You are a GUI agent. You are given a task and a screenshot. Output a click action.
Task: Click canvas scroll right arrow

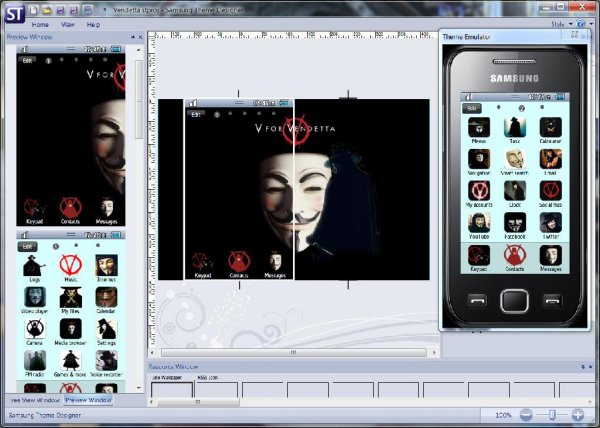pyautogui.click(x=434, y=352)
